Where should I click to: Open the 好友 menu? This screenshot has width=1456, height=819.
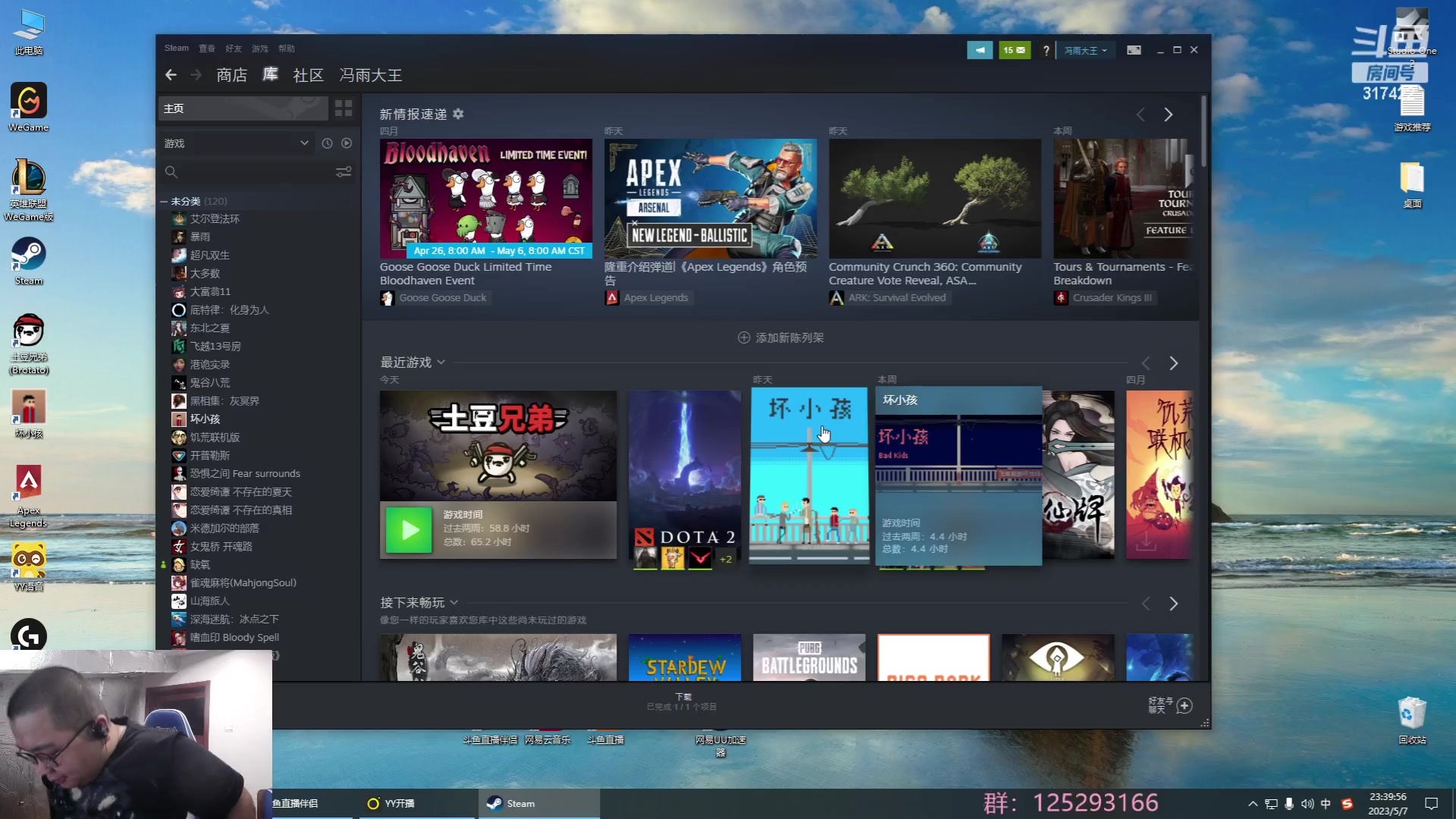(233, 49)
